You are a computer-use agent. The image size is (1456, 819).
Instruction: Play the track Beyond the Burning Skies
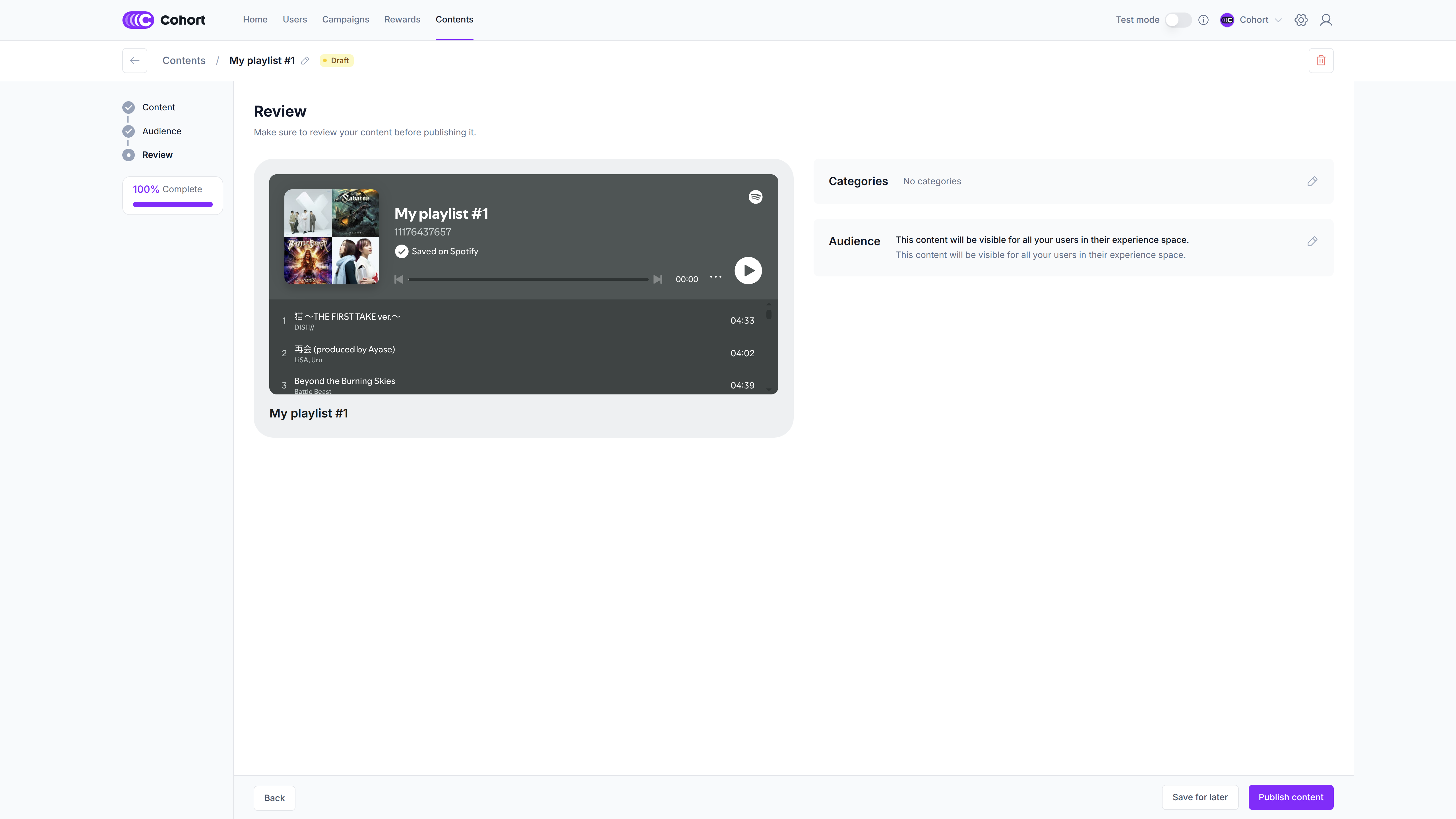tap(344, 382)
